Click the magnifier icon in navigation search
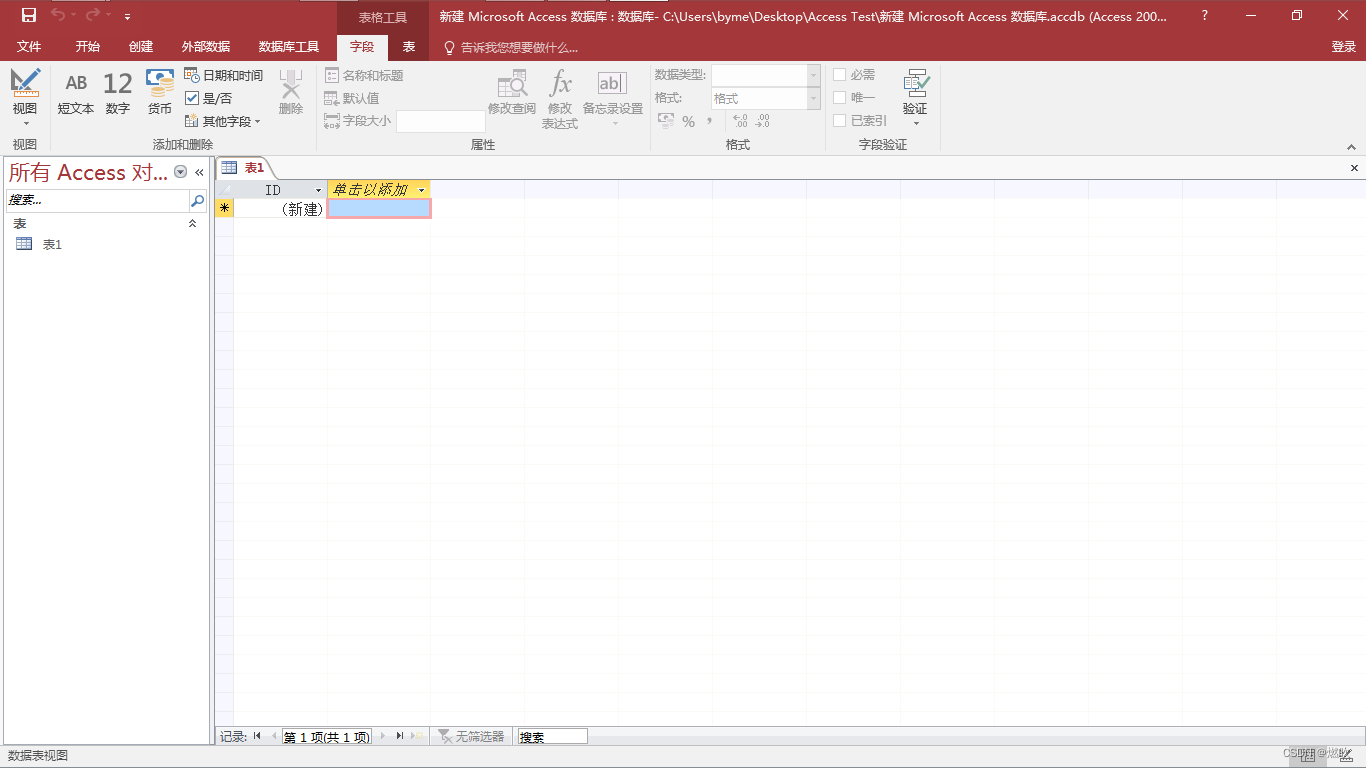Screen dimensions: 1366x768 click(x=197, y=200)
